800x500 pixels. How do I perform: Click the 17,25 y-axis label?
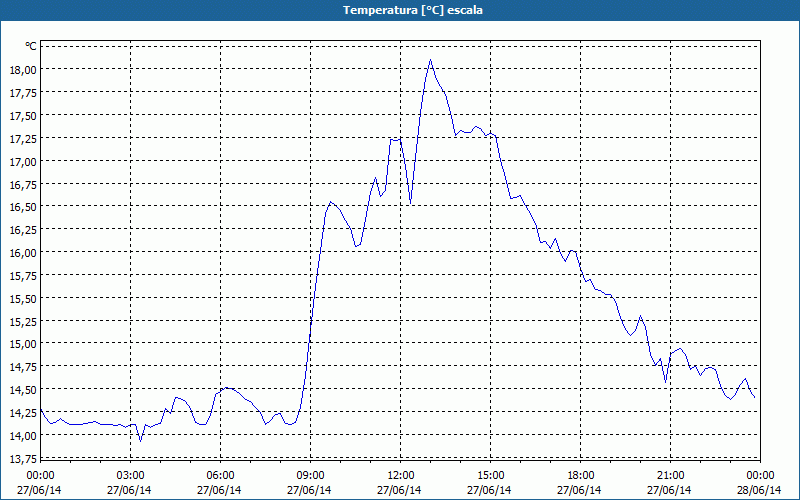tap(23, 139)
